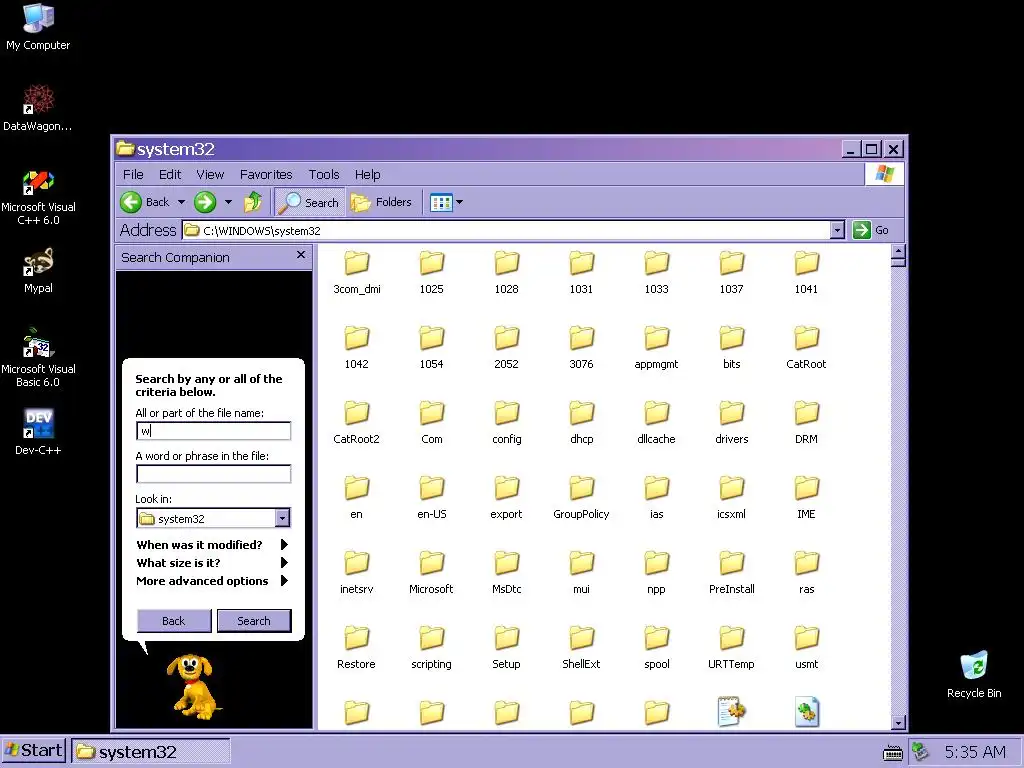The image size is (1024, 768).
Task: Select the 1033 folder
Action: (656, 270)
